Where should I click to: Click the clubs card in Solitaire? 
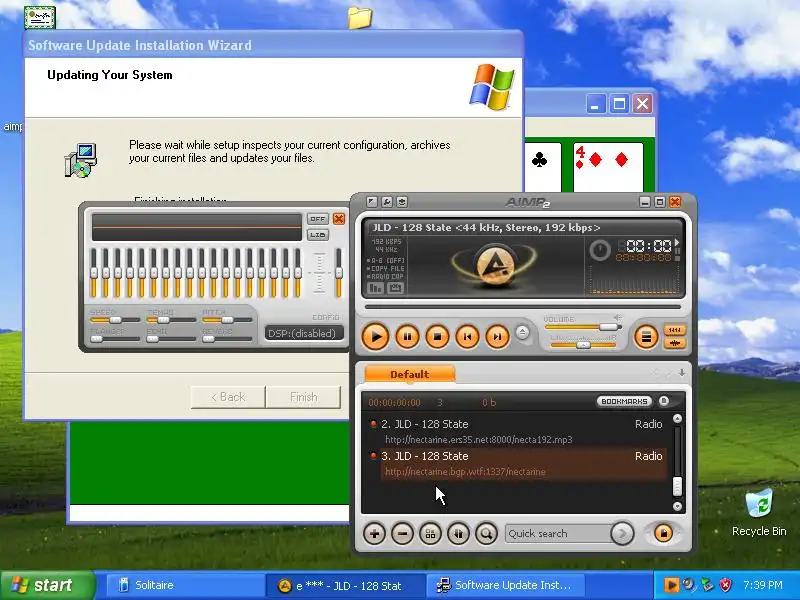click(x=543, y=168)
